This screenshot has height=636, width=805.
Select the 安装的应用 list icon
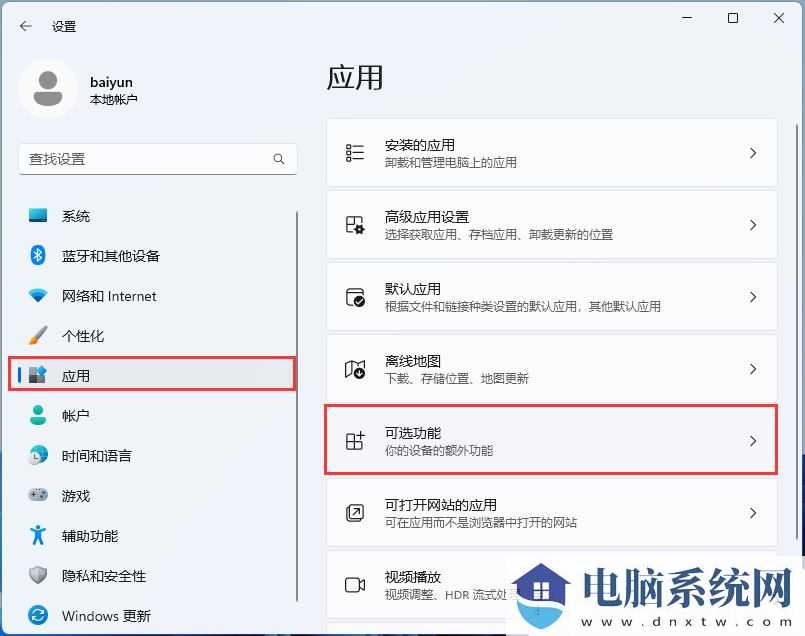[x=354, y=152]
